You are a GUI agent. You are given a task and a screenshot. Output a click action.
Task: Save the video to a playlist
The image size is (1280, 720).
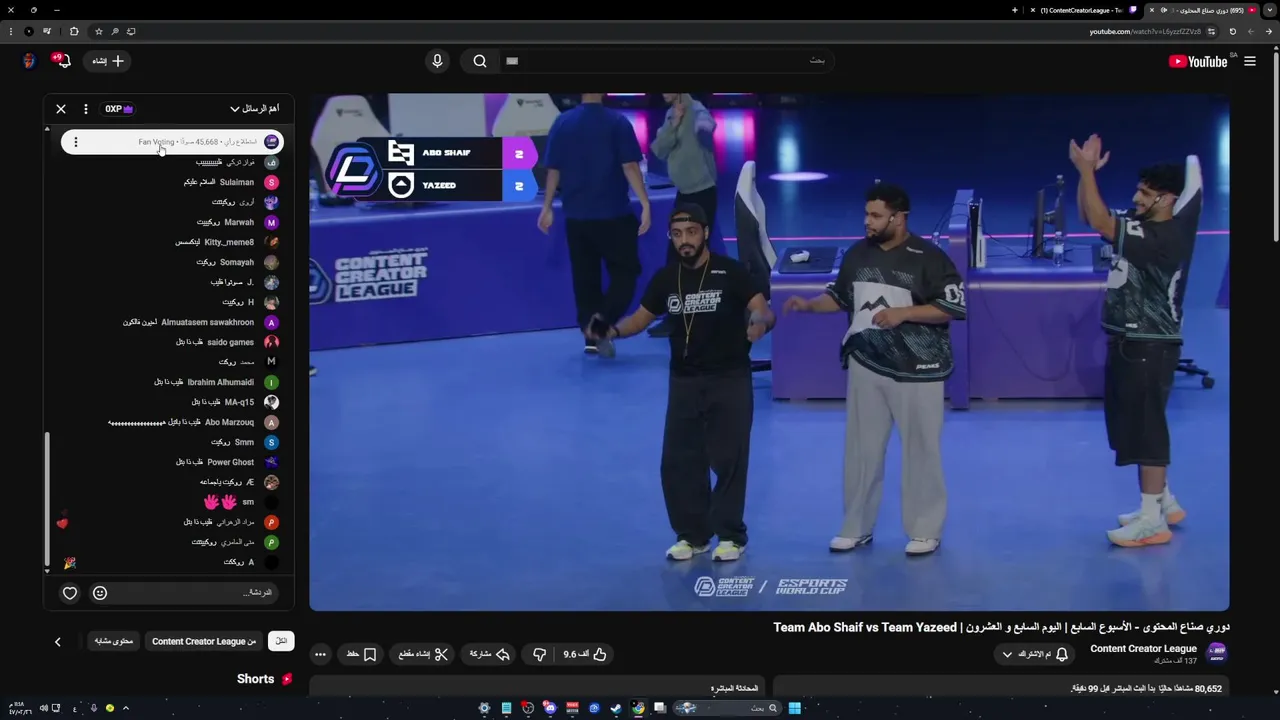361,654
